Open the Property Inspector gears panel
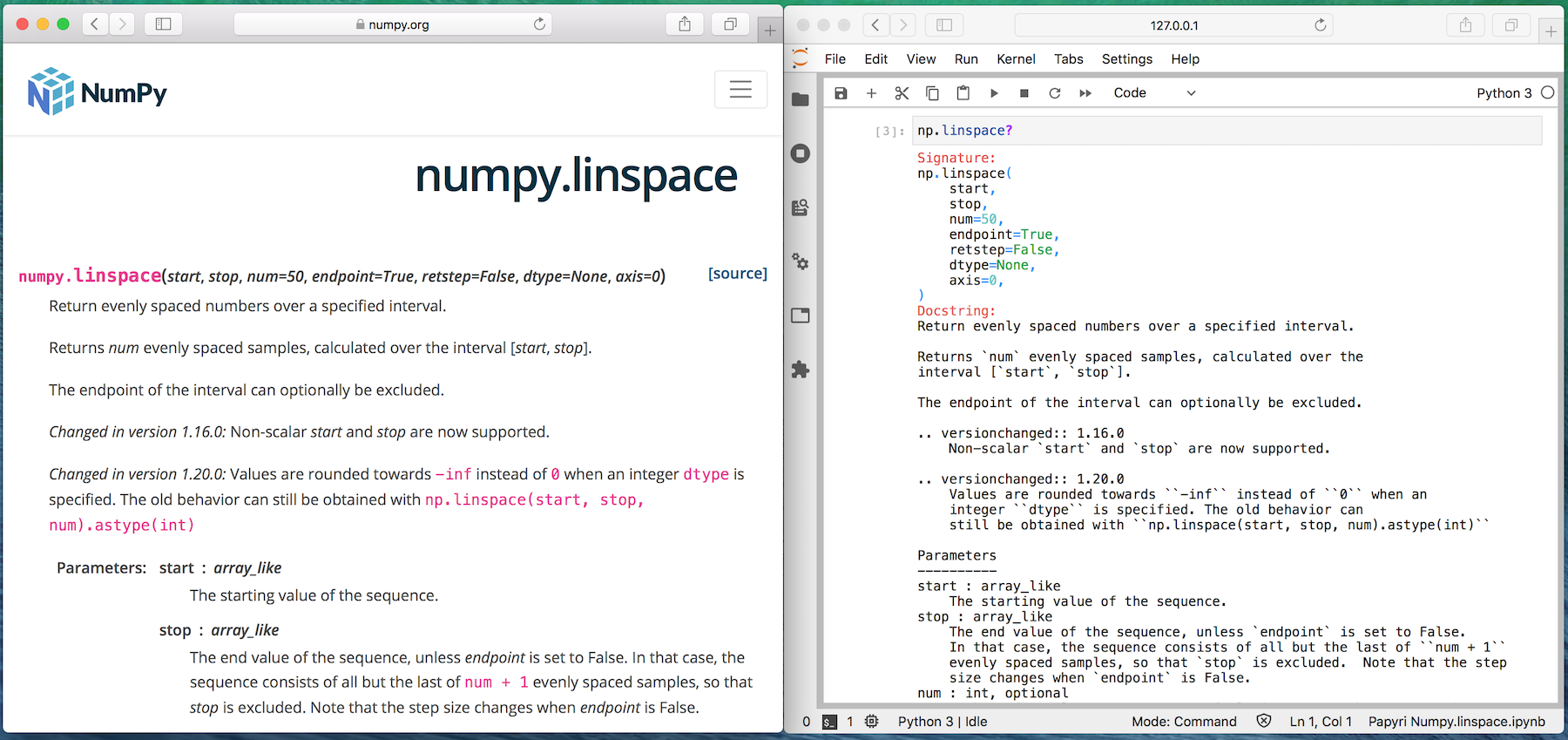 (801, 261)
